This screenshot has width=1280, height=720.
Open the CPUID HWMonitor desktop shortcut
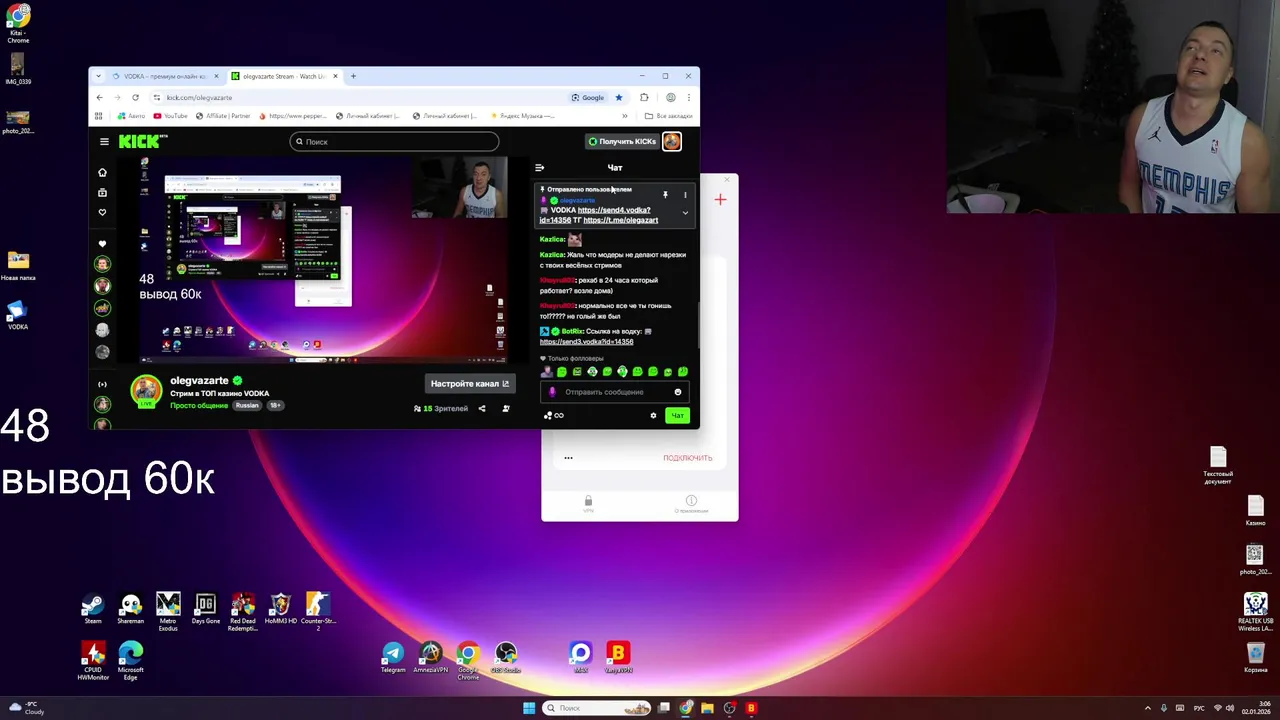[93, 661]
